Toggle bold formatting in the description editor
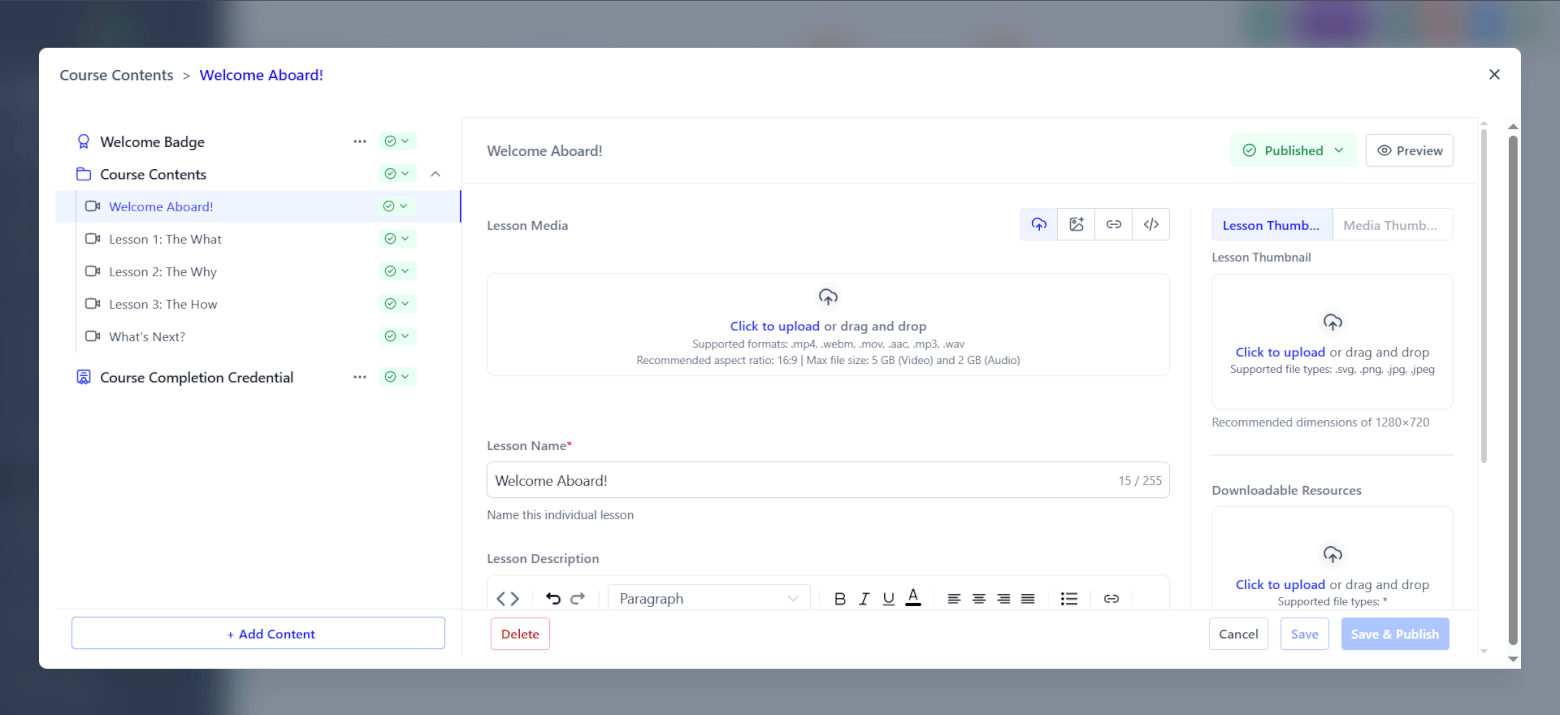Viewport: 1560px width, 715px height. click(x=840, y=599)
